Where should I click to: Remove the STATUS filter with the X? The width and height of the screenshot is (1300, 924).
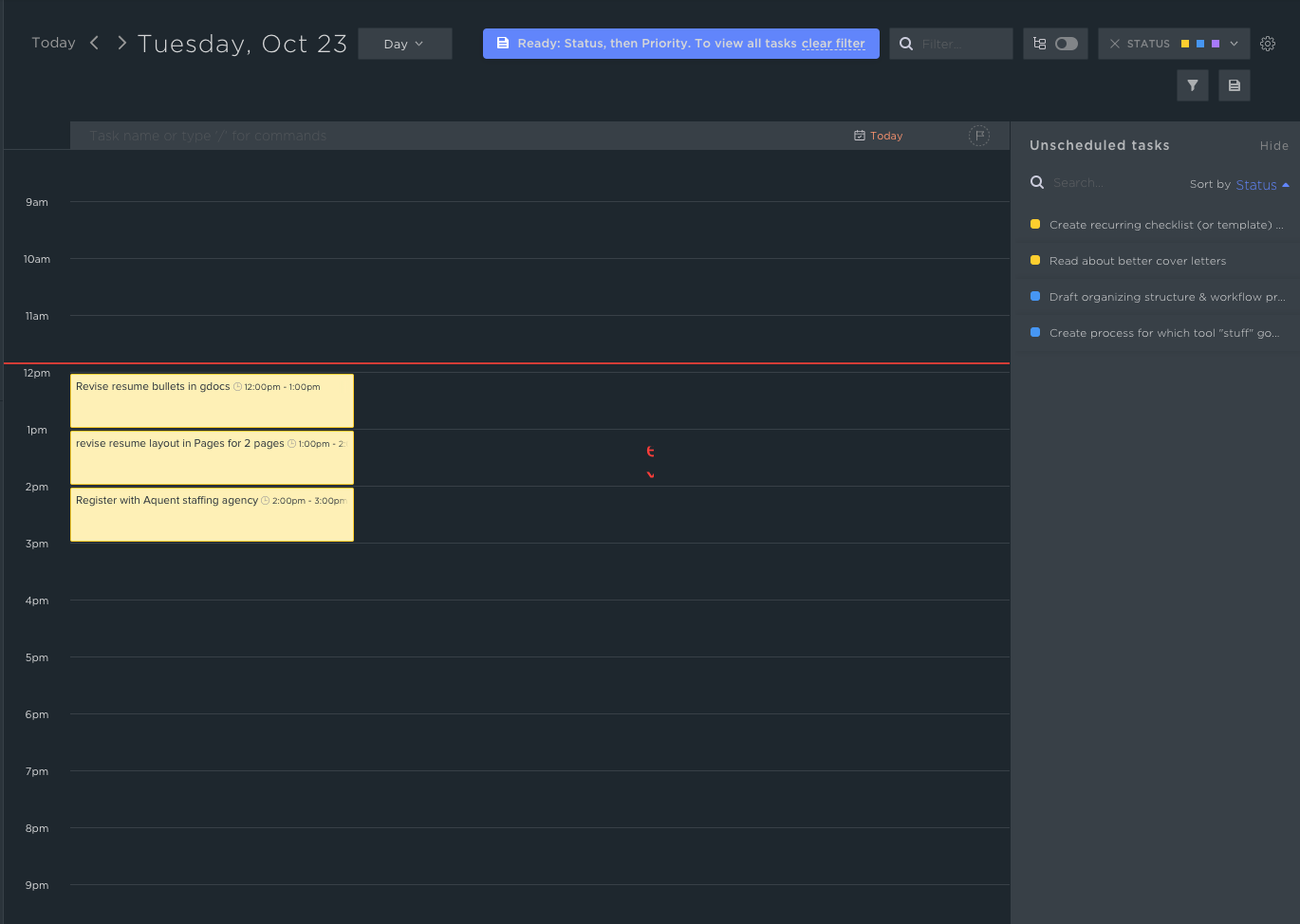(x=1115, y=44)
